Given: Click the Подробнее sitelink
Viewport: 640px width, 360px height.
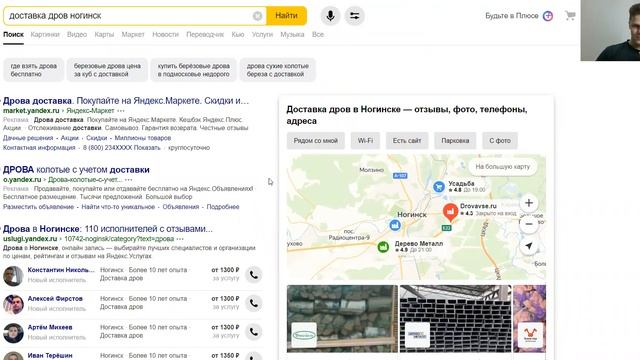Looking at the screenshot, I should [x=223, y=207].
